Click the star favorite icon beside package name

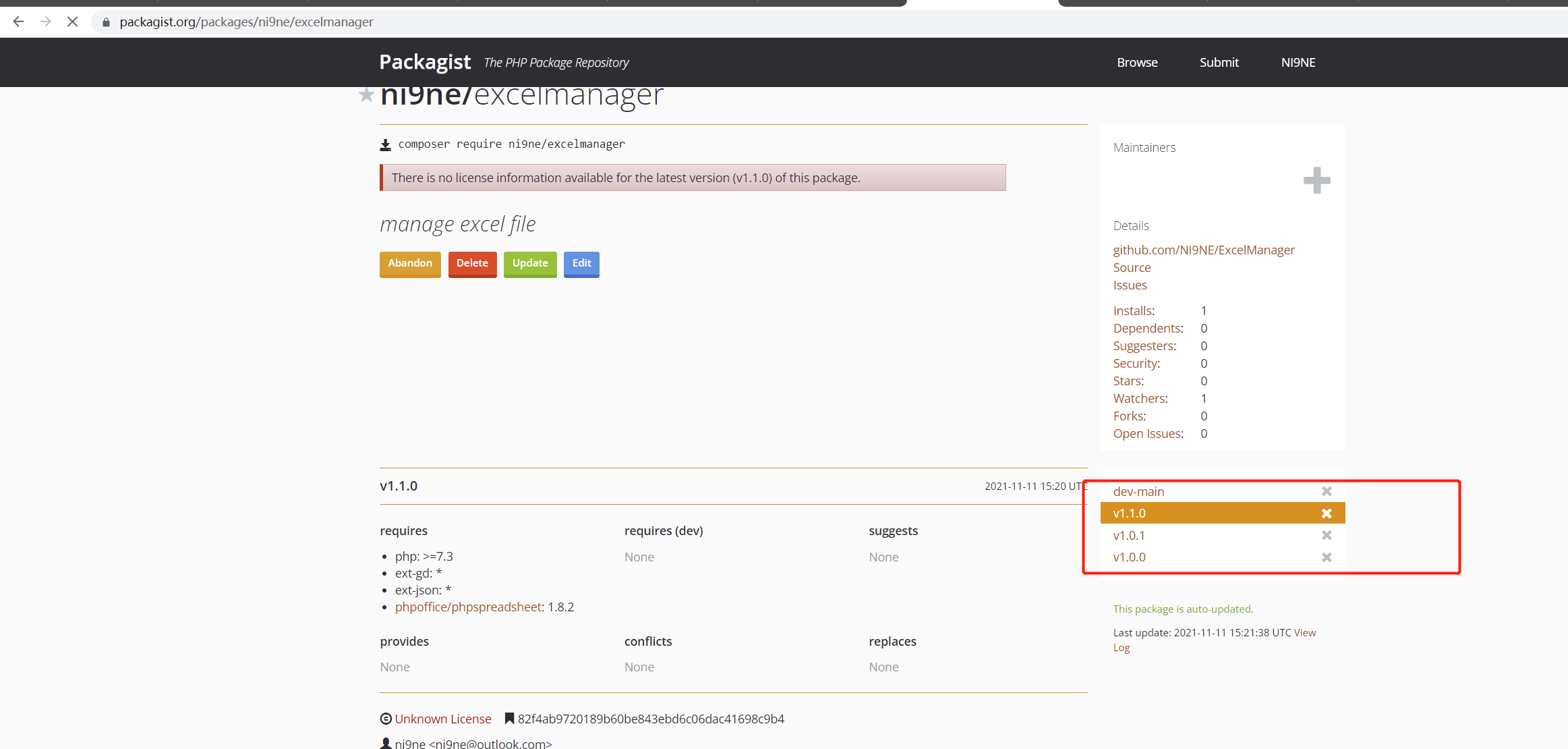pos(366,94)
